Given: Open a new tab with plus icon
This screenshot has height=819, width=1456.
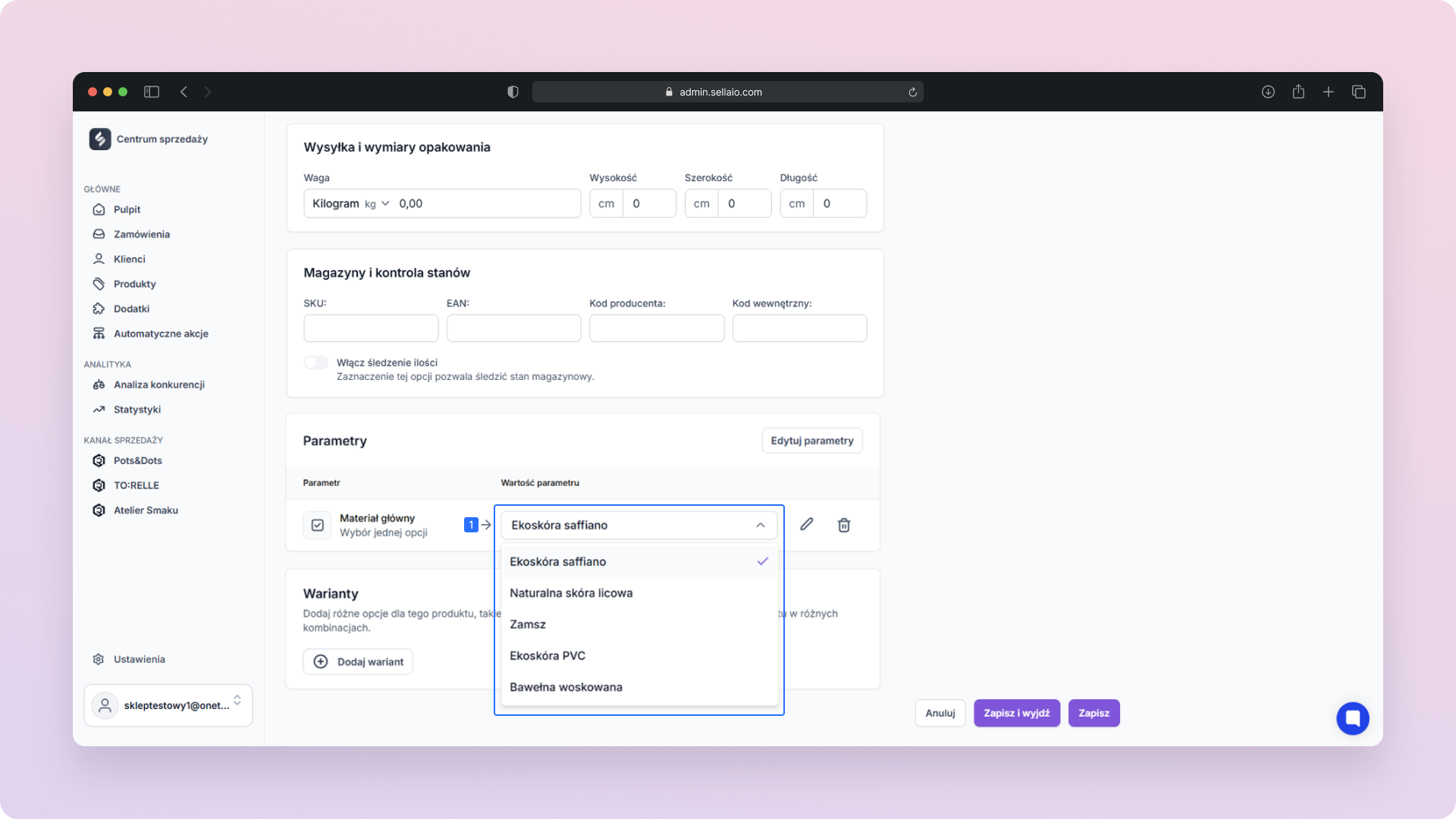Looking at the screenshot, I should click(1329, 92).
